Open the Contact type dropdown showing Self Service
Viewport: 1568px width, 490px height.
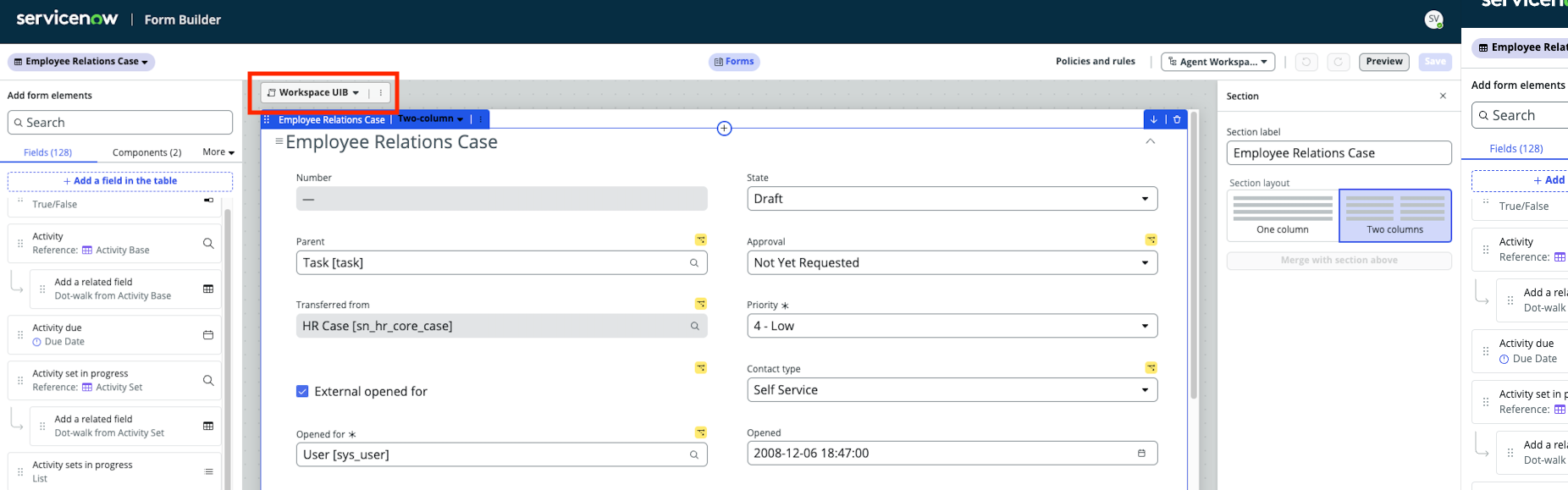(952, 390)
